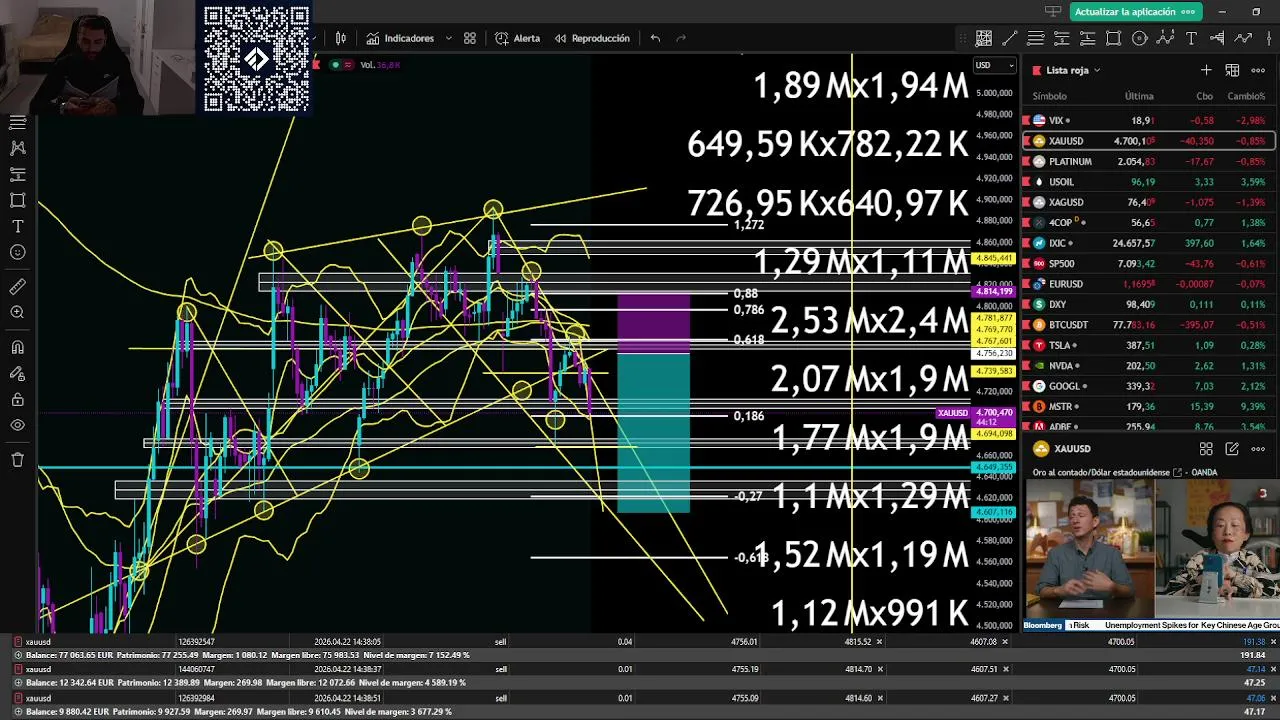Screen dimensions: 1280x720
Task: Select the text T favorite tool
Action: (x=1191, y=38)
